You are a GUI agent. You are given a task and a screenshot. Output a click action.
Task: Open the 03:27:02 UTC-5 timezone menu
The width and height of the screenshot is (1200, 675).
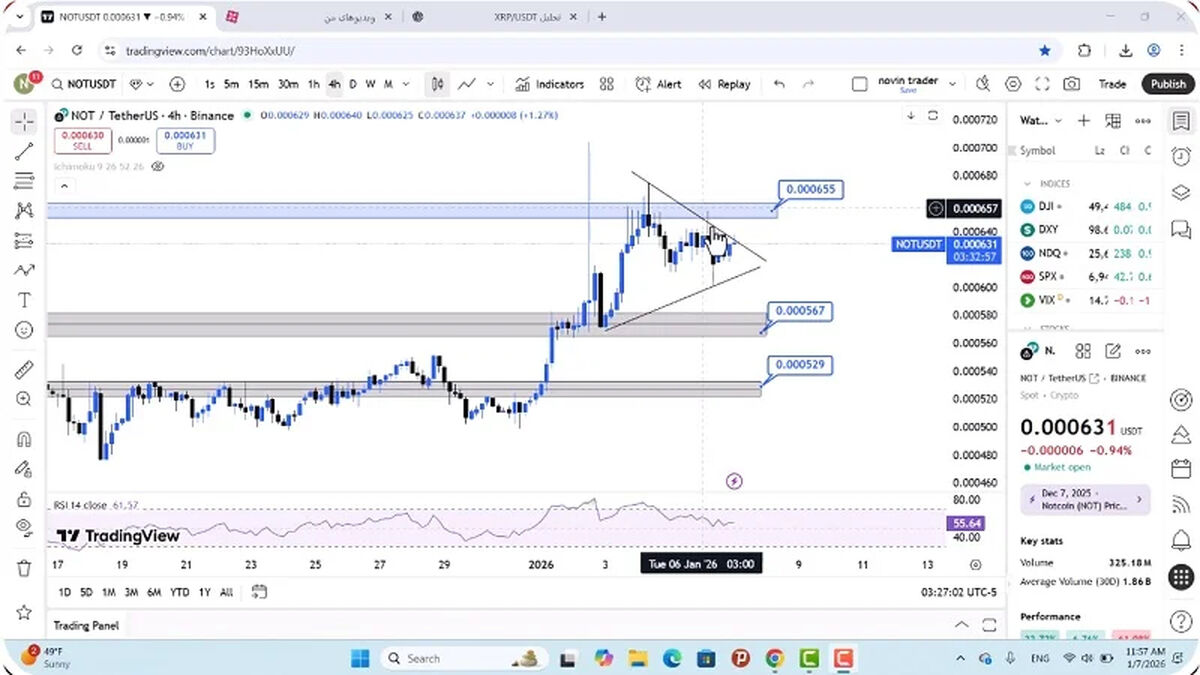coord(960,592)
